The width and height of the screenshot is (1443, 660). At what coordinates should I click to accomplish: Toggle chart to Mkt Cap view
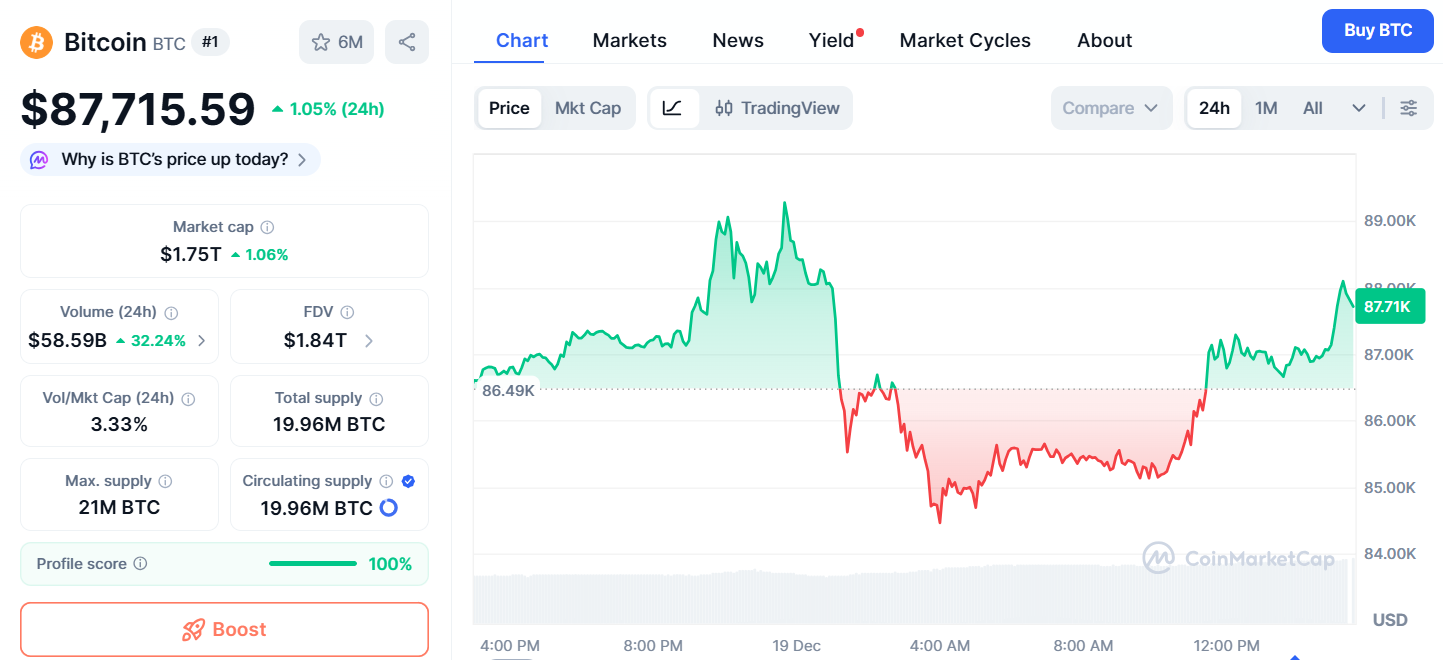click(x=588, y=108)
